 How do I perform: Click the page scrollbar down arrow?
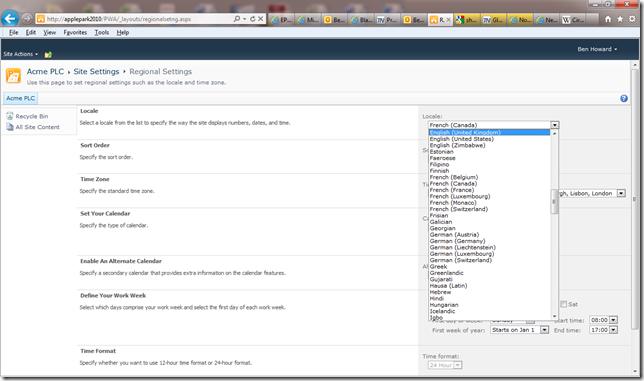635,371
